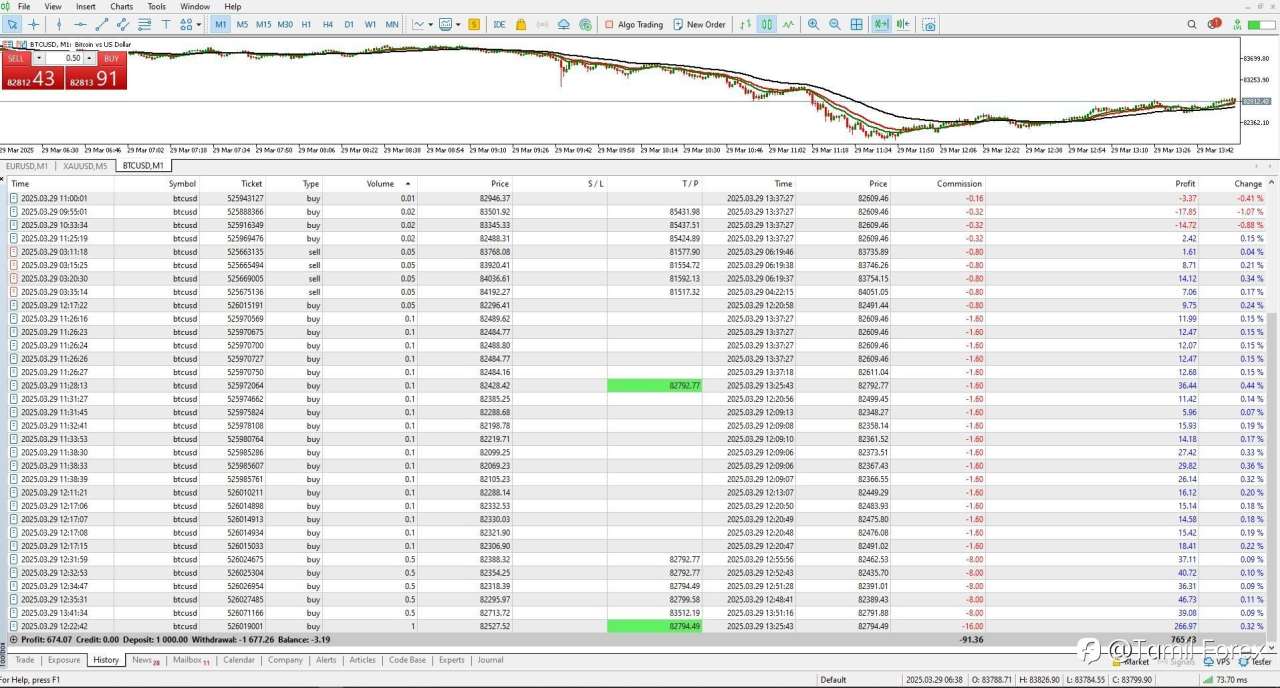Open the MetaEditor IDE
Screen dimensions: 1280x688
tap(499, 24)
